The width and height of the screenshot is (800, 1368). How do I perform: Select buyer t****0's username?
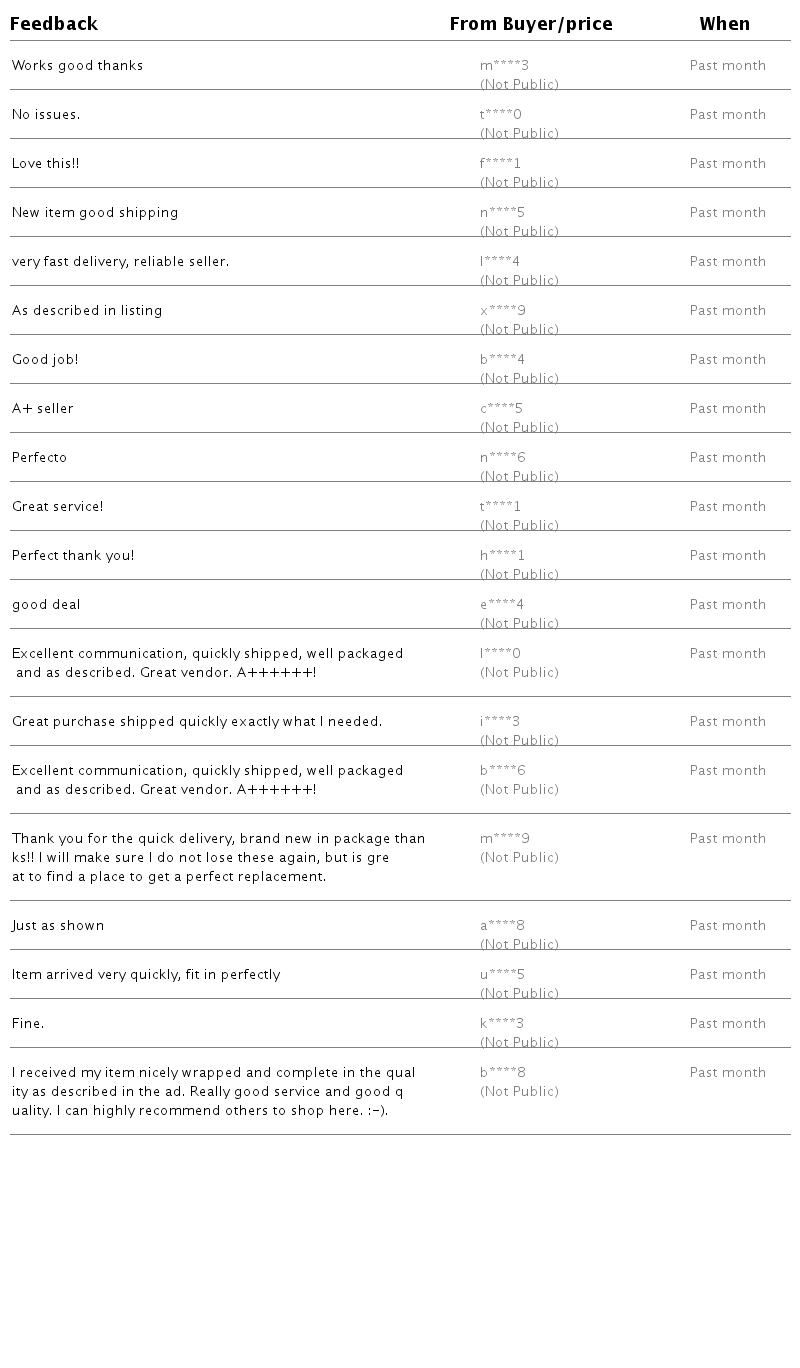point(500,115)
